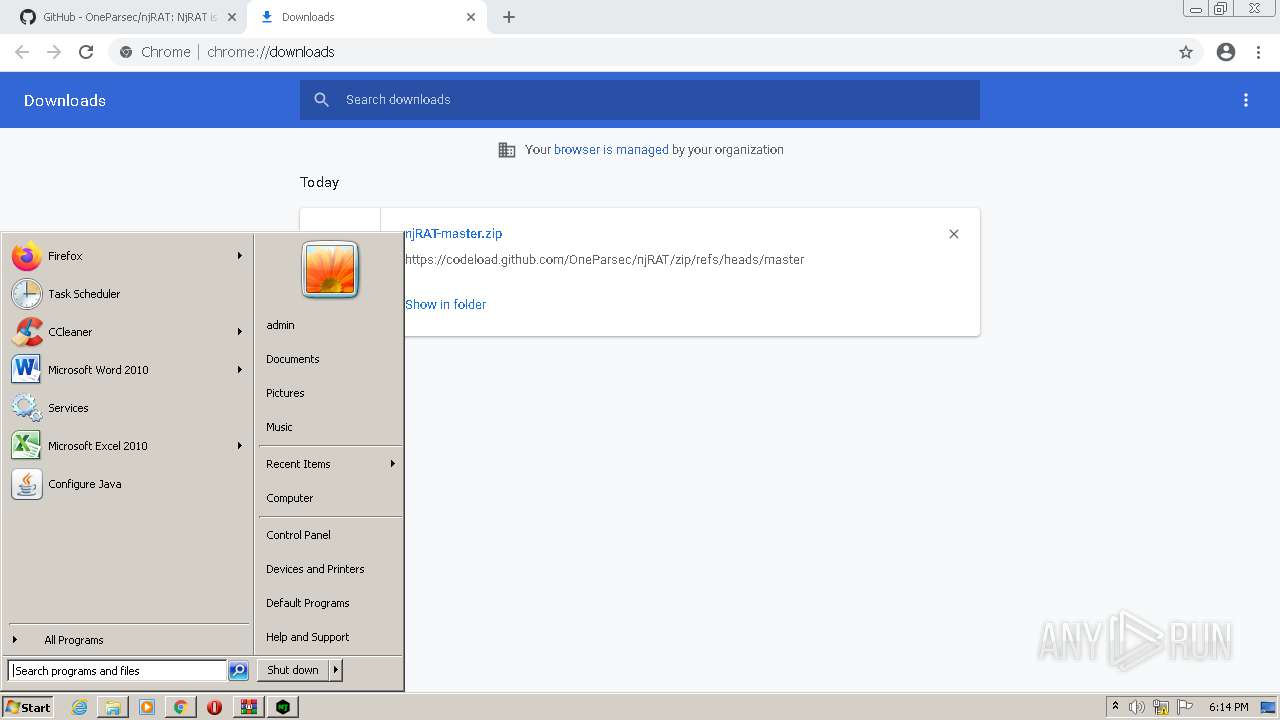Expand the Firefox jump list arrow
1280x720 pixels.
[240, 256]
